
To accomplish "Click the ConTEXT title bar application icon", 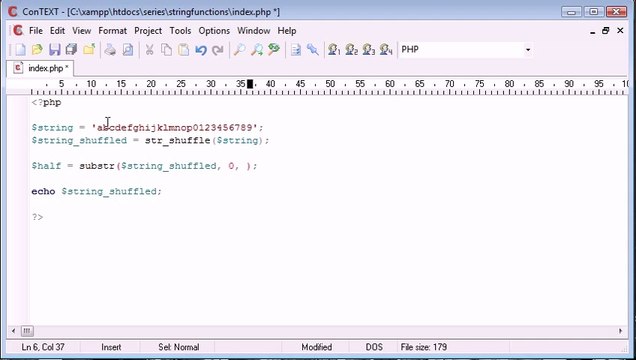I will point(13,11).
